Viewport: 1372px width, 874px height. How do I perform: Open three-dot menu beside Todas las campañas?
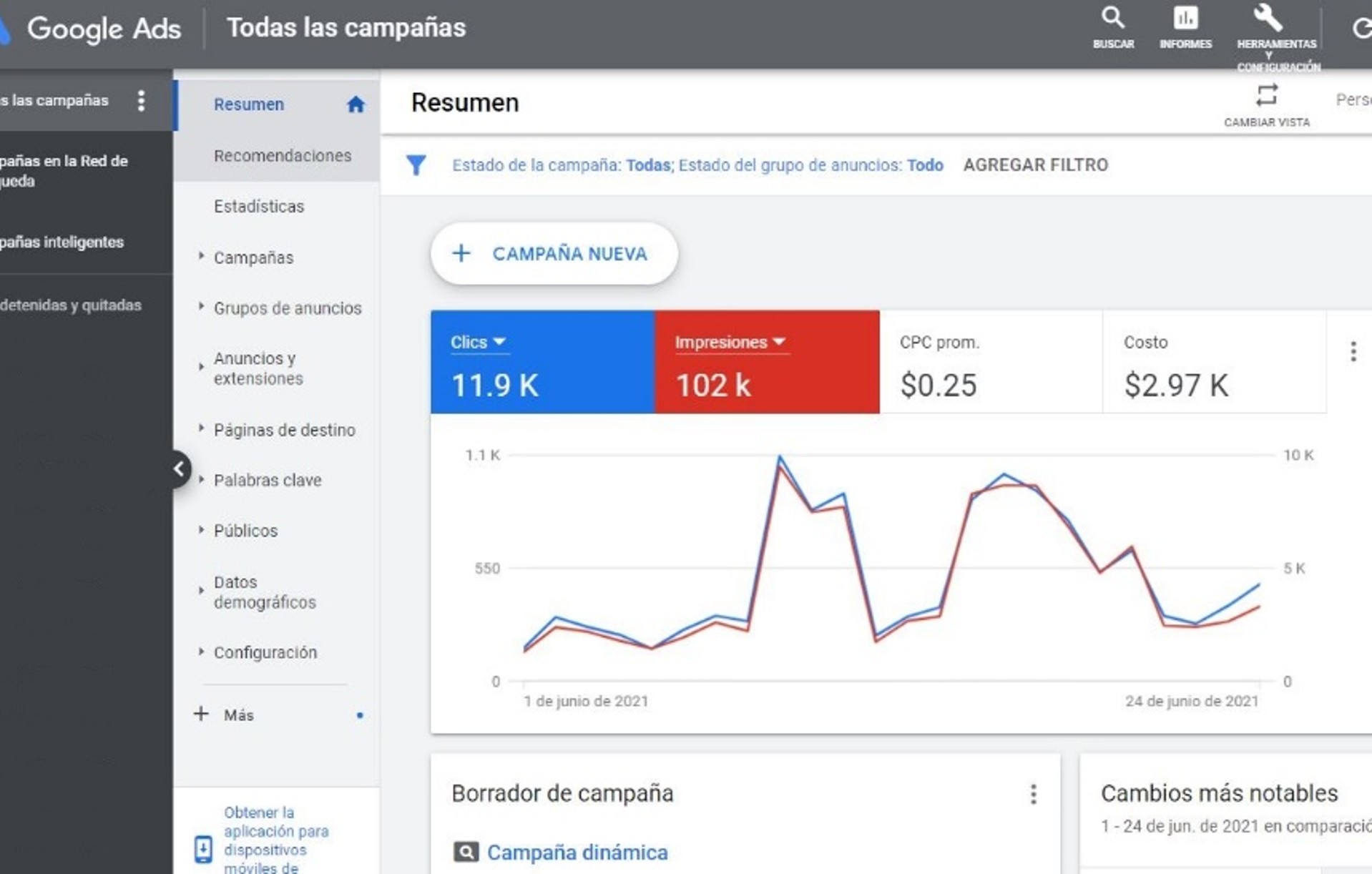[142, 101]
